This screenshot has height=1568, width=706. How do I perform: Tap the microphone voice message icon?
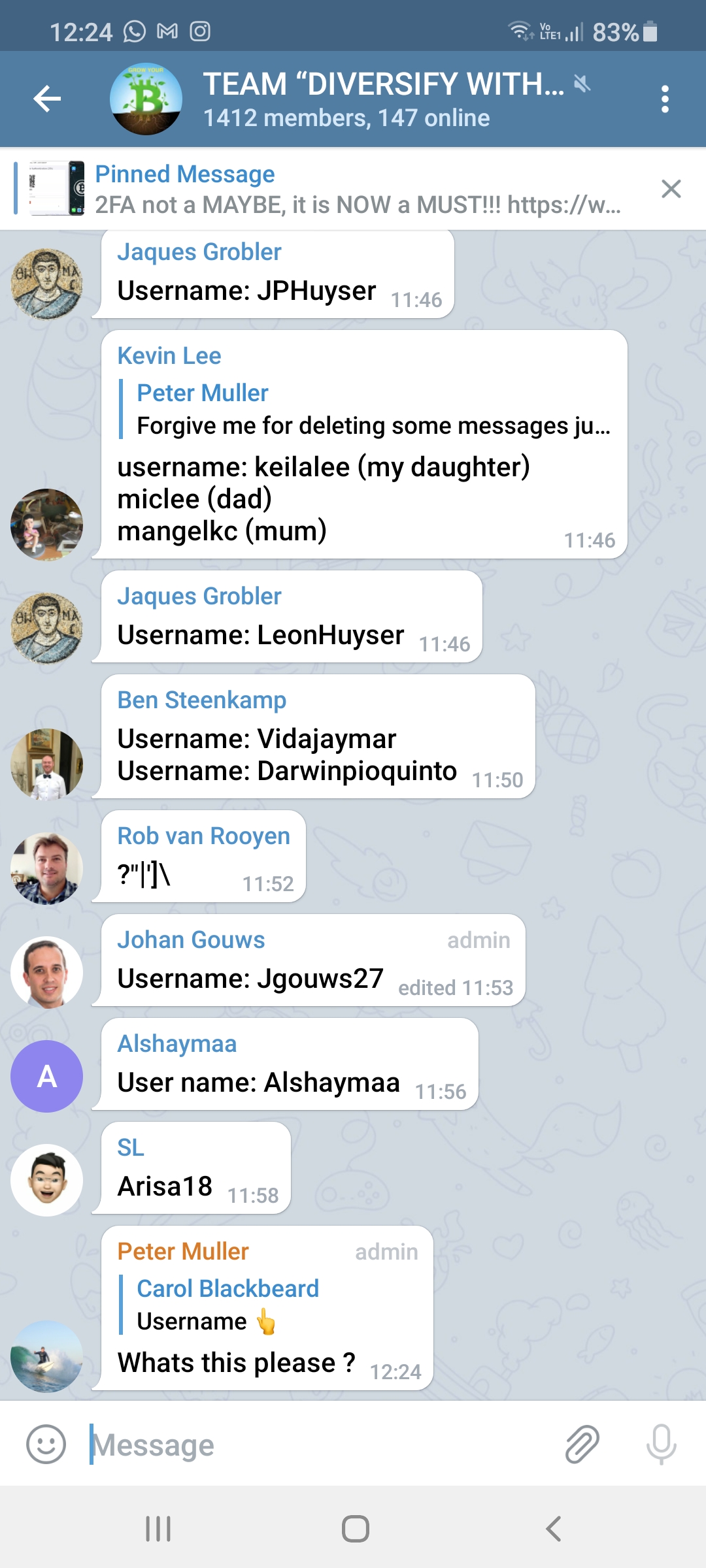[661, 1444]
